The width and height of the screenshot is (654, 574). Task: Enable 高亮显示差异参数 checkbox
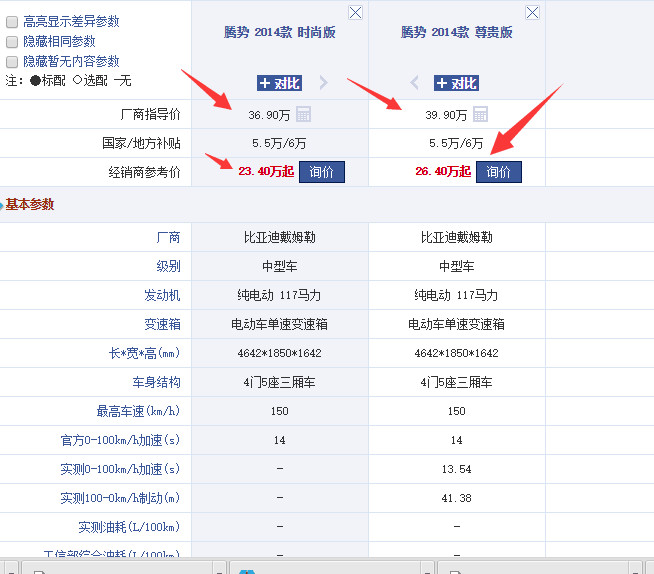click(12, 22)
